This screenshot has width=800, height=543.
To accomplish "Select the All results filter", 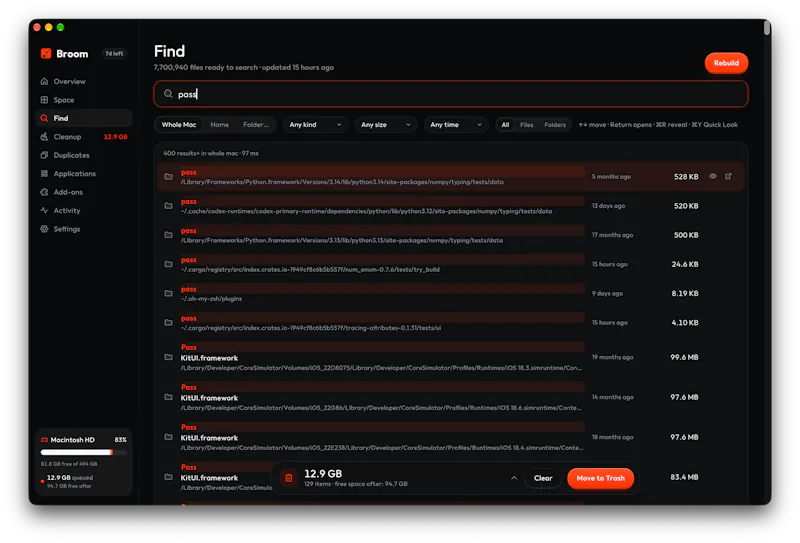I will click(x=505, y=125).
